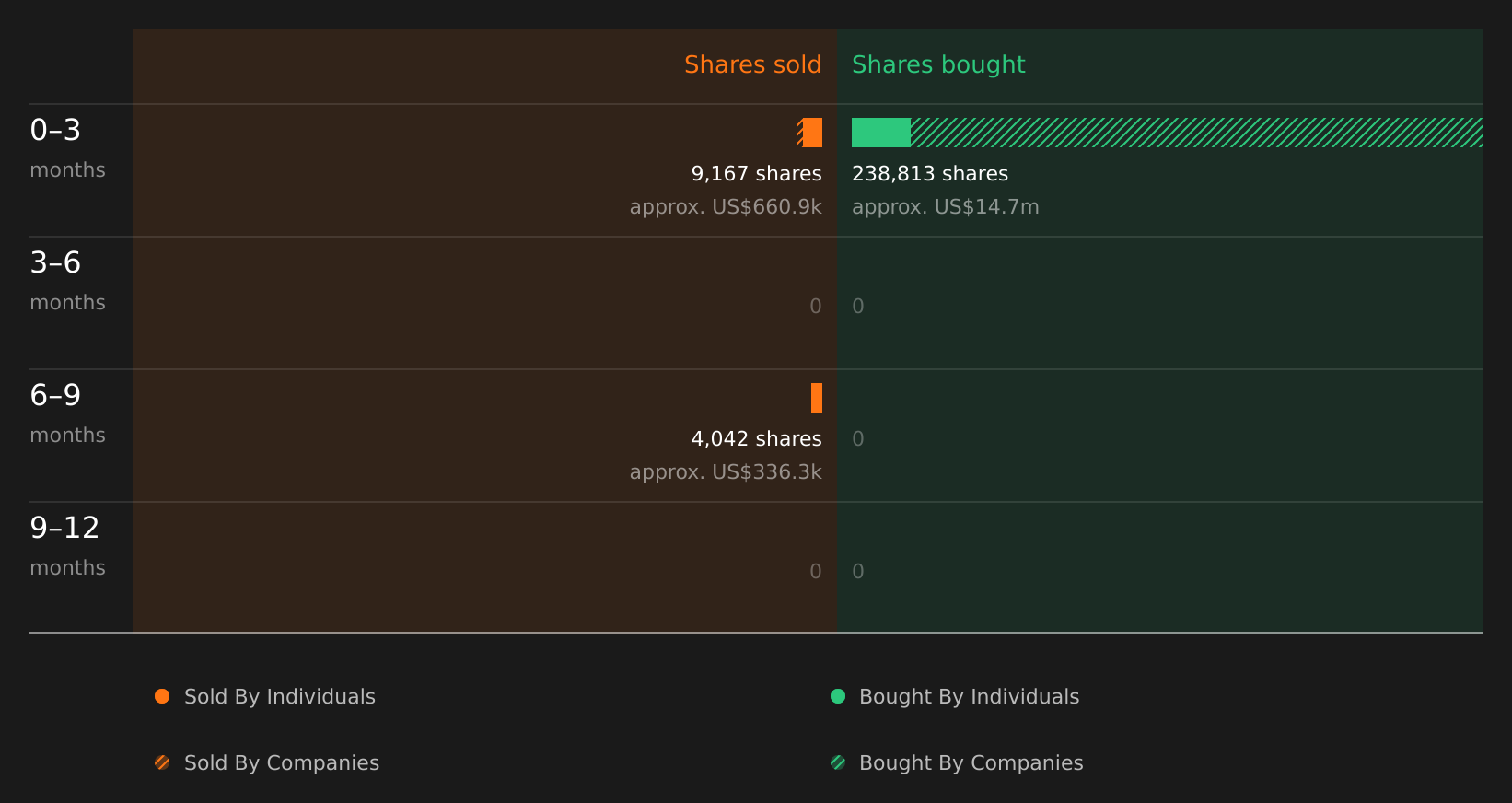The width and height of the screenshot is (1512, 803).
Task: Click the shares bought zero in 9–12 months row
Action: (858, 572)
